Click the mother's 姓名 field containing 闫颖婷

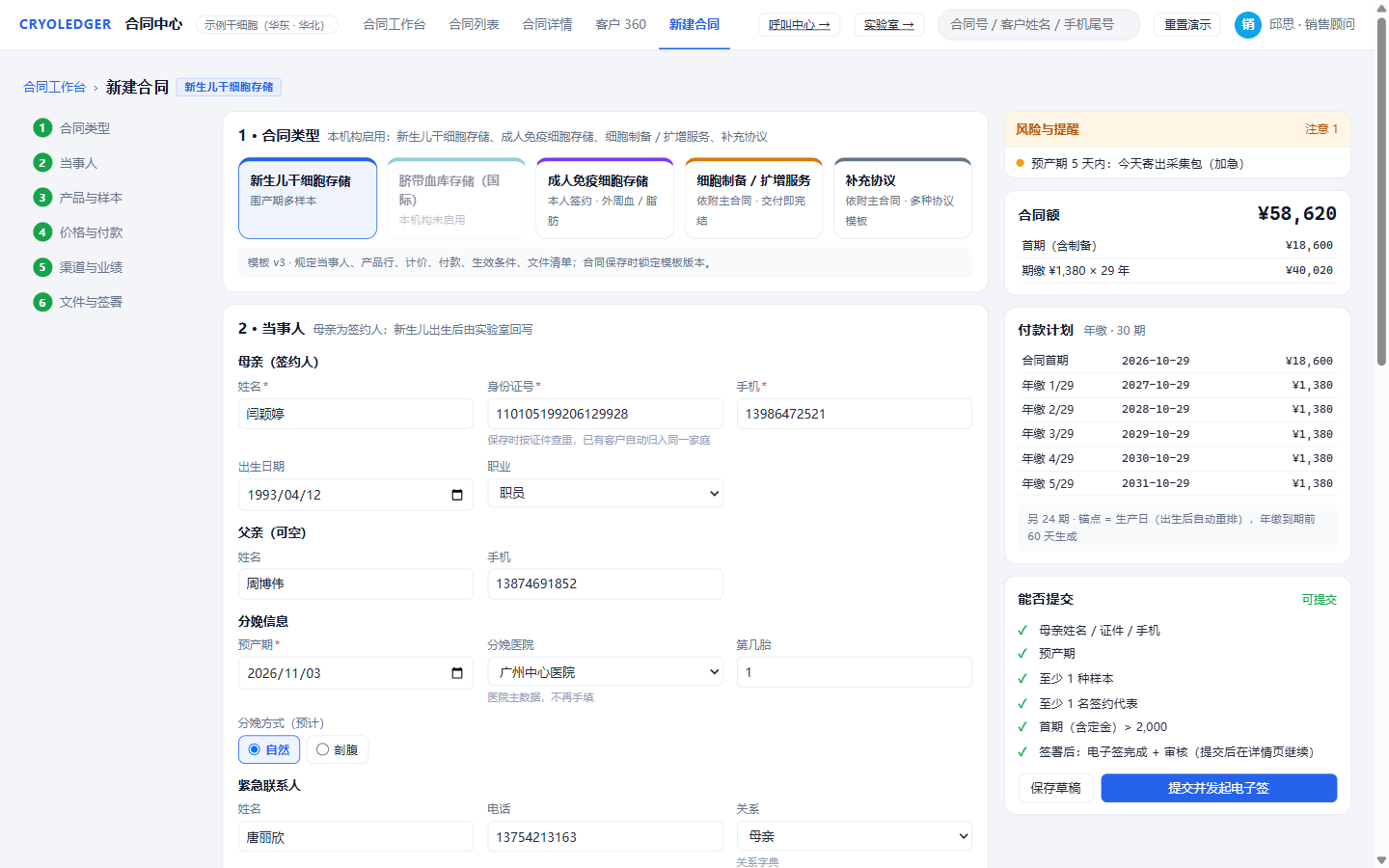point(356,414)
